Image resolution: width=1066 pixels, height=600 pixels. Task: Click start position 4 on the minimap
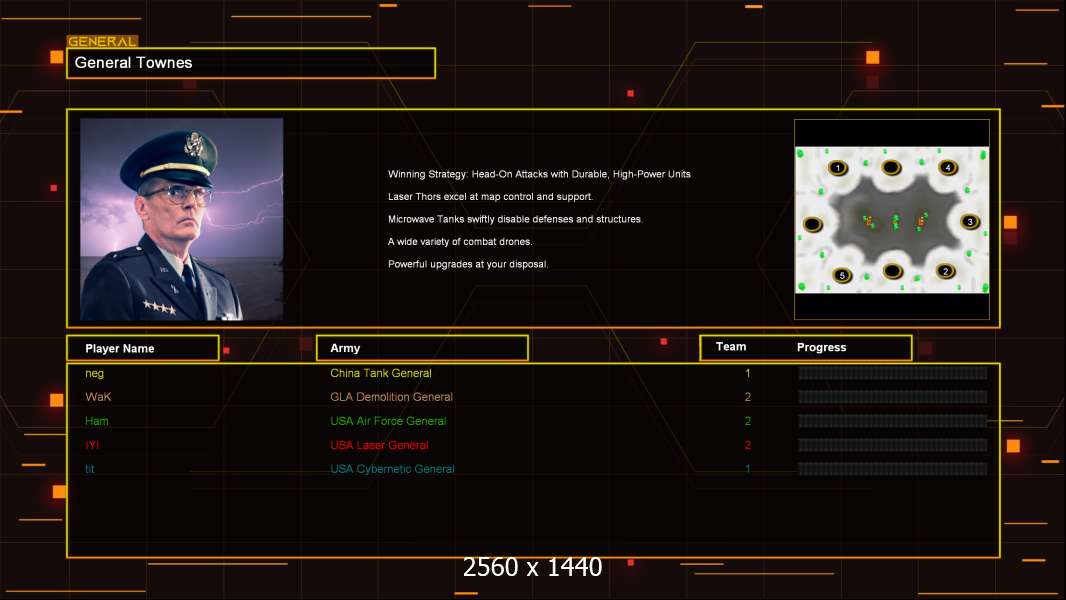click(x=948, y=167)
